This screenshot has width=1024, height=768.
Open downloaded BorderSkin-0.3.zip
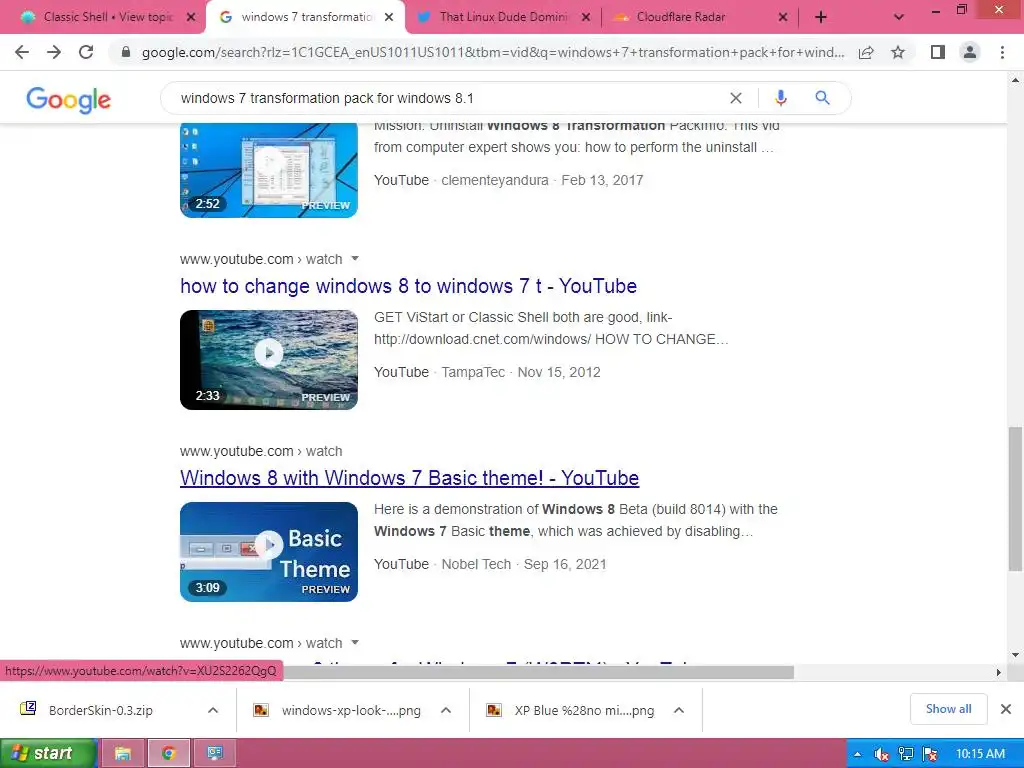(101, 710)
